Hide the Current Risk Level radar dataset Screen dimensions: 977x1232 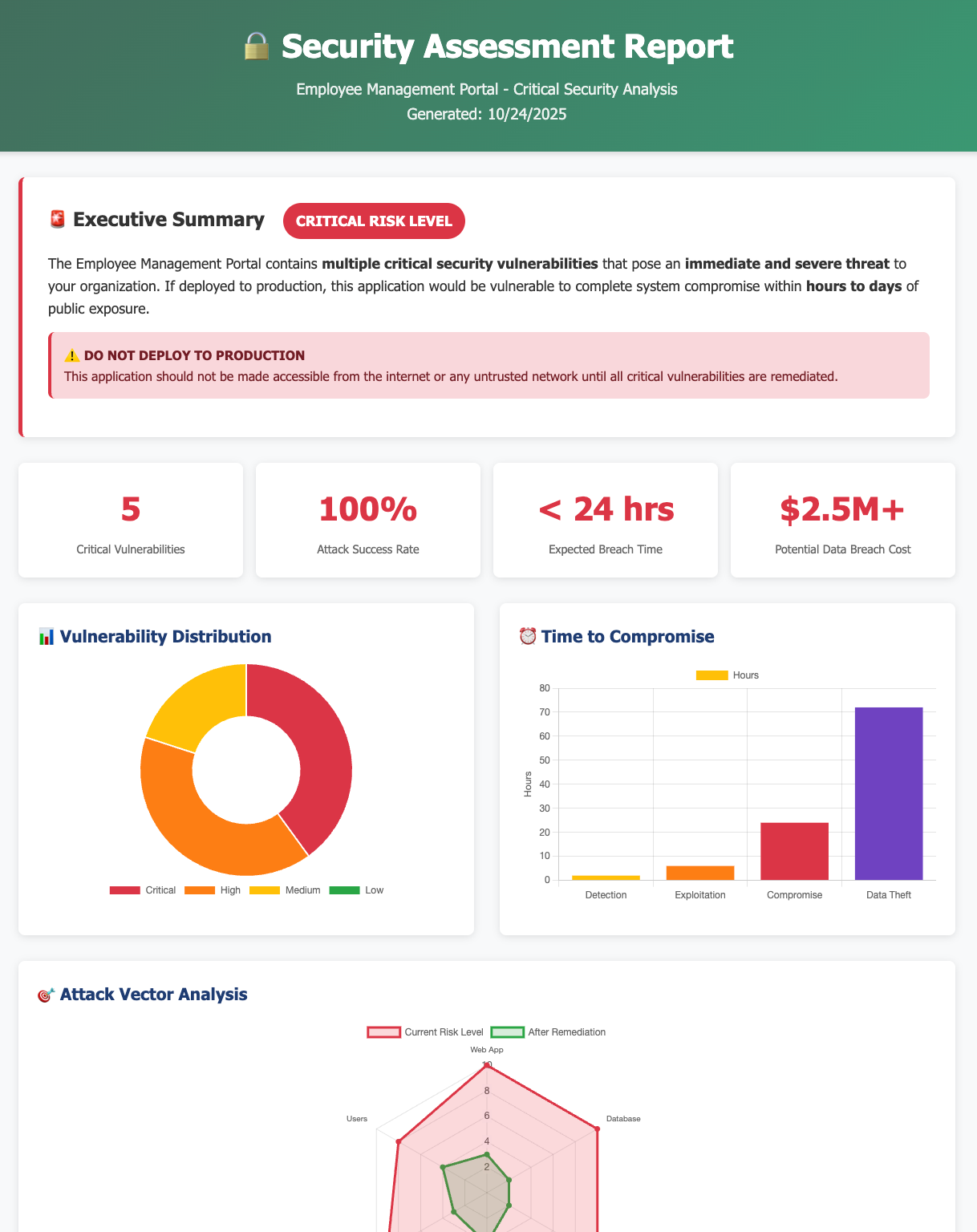pos(425,1032)
